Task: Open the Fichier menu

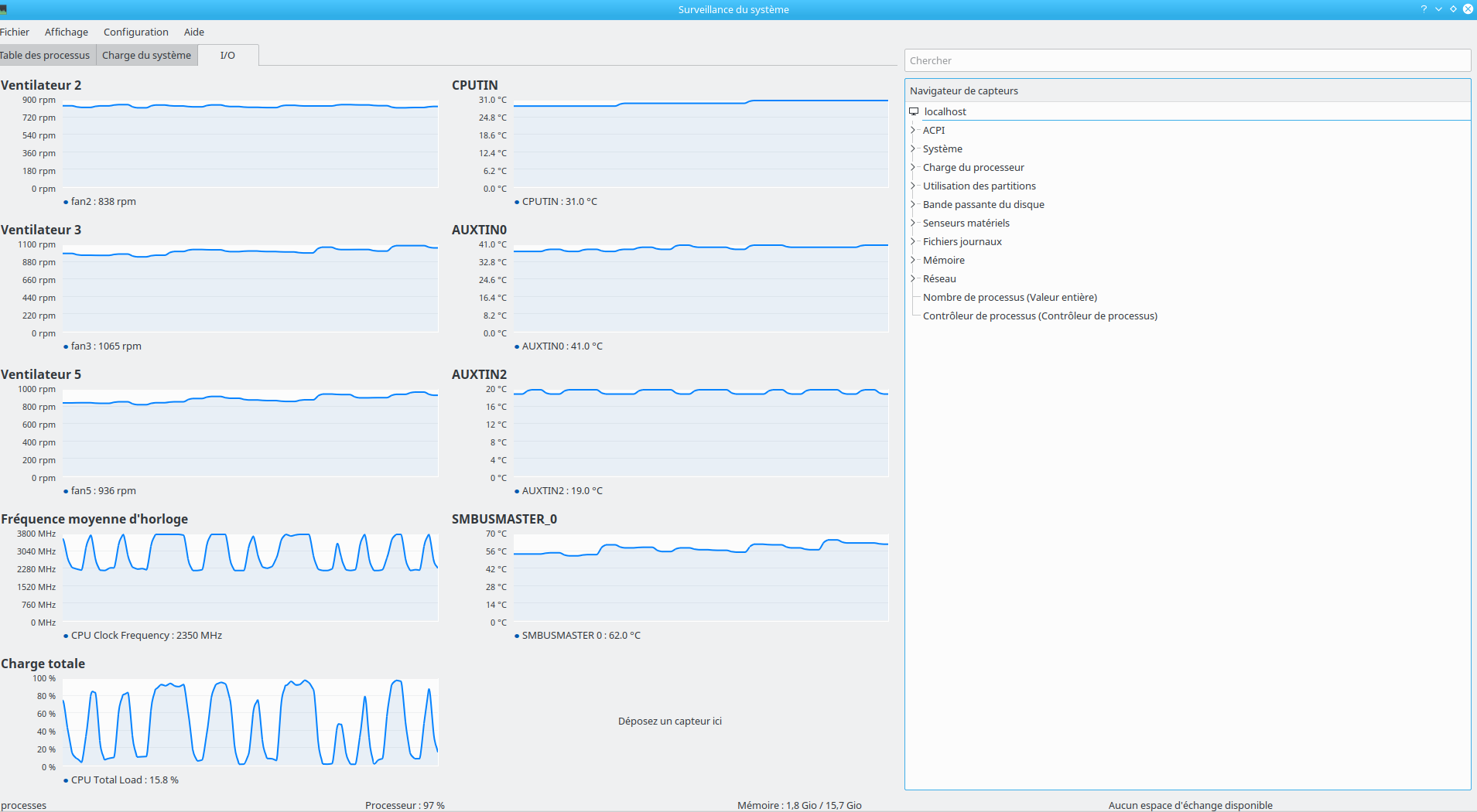Action: coord(15,32)
